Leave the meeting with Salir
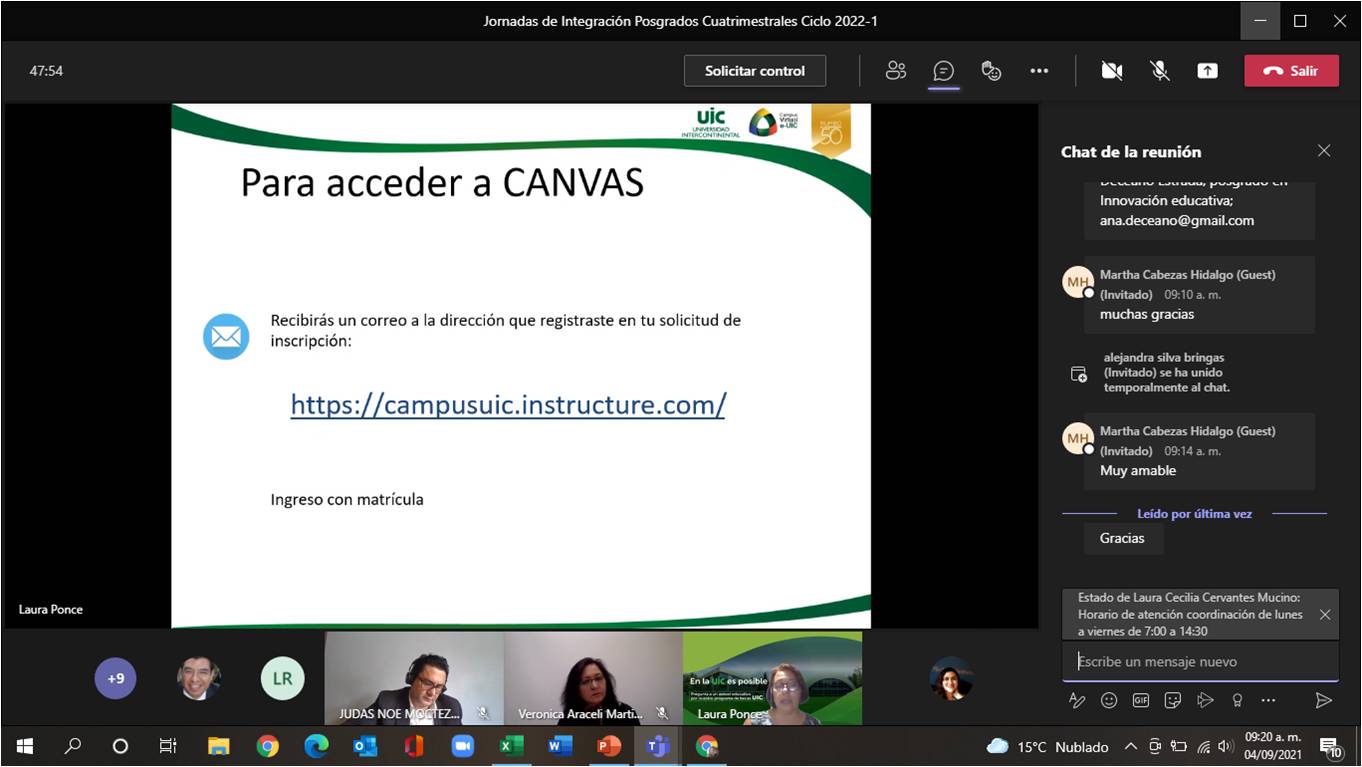Screen dimensions: 1362x767 pyautogui.click(x=1291, y=71)
